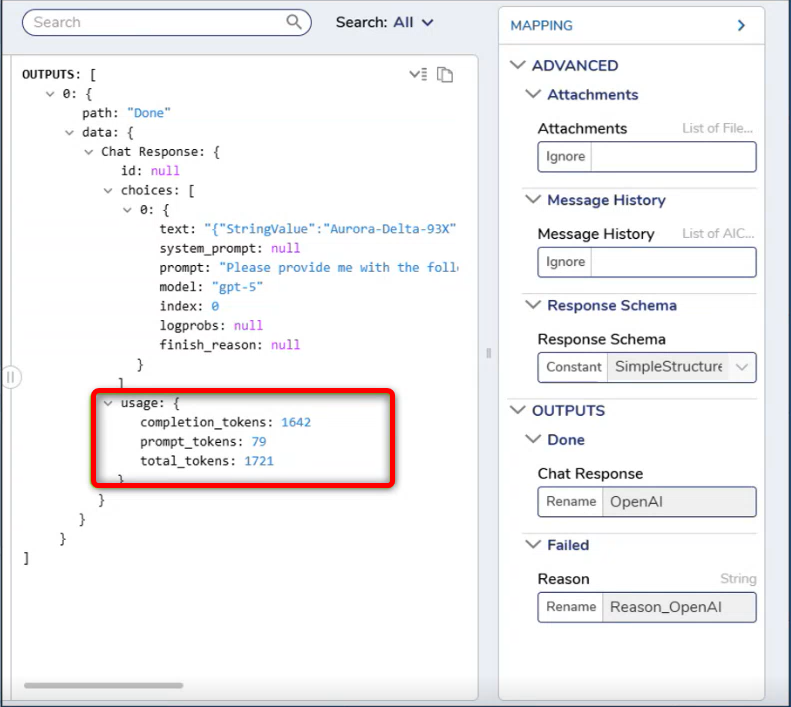Screen dimensions: 791x707
Task: Open SimpleStructure Response Schema dropdown
Action: point(741,367)
